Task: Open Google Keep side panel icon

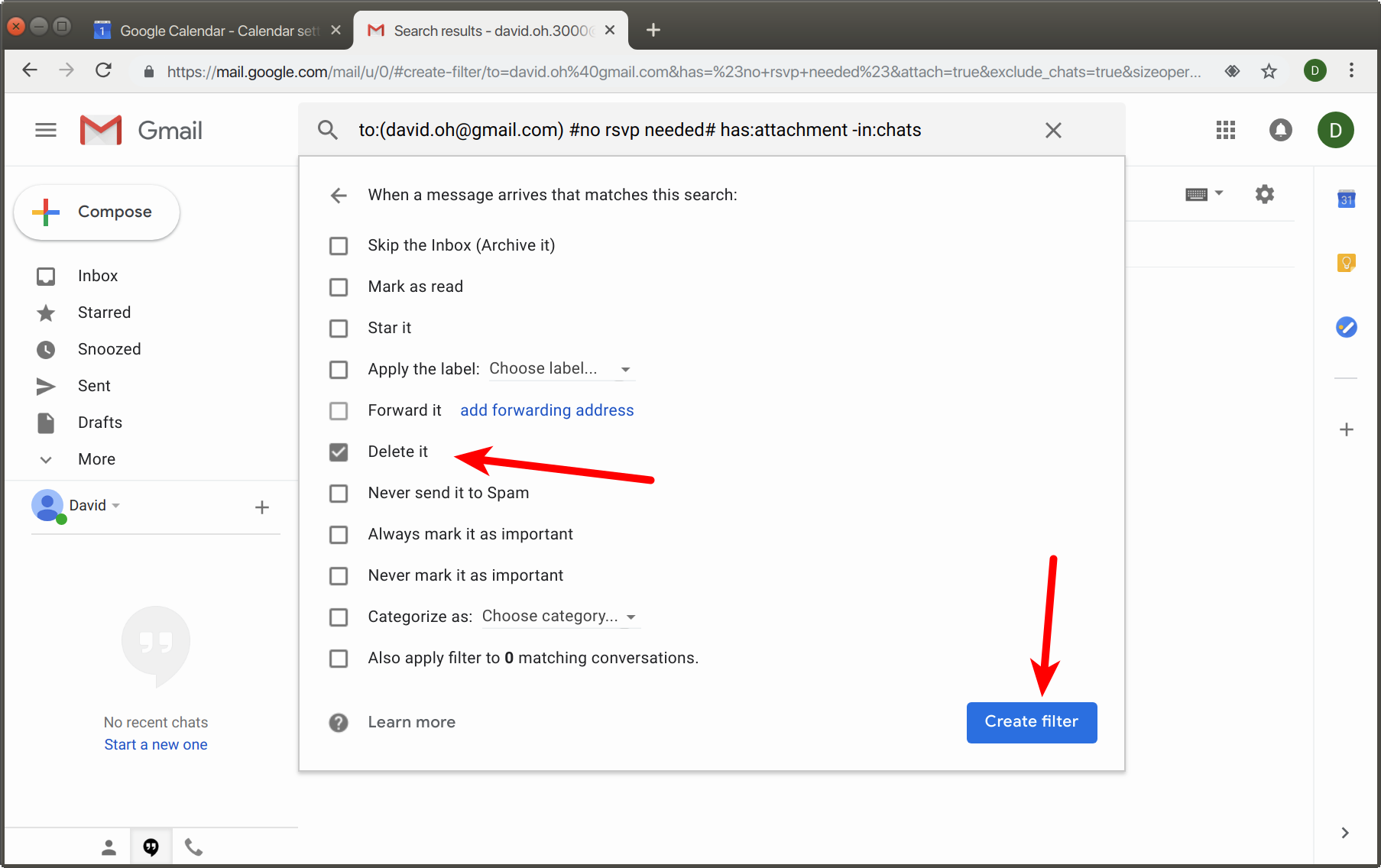Action: (x=1347, y=263)
